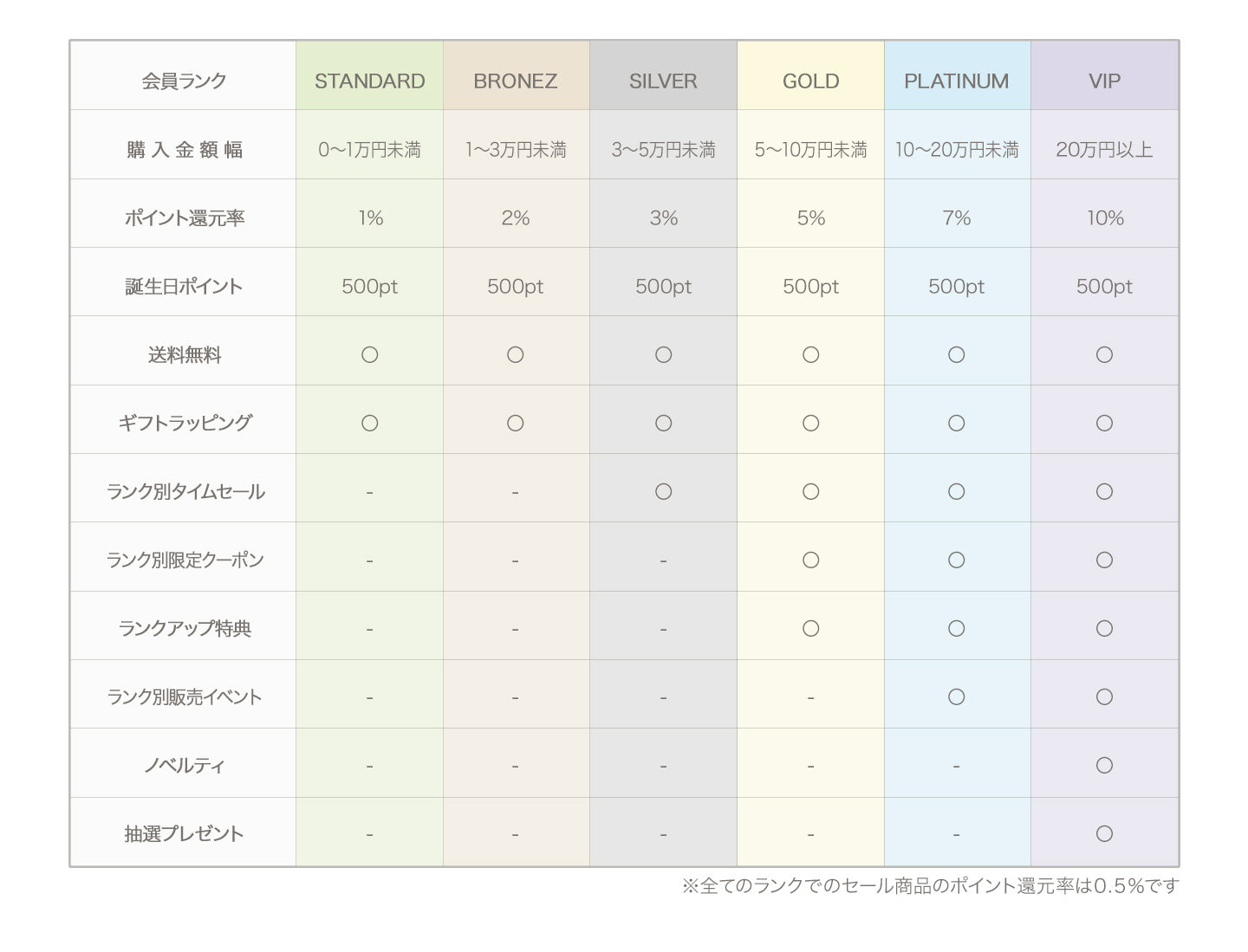Click the VIP circle in the ノベルティ row
The width and height of the screenshot is (1248, 952).
click(1104, 765)
